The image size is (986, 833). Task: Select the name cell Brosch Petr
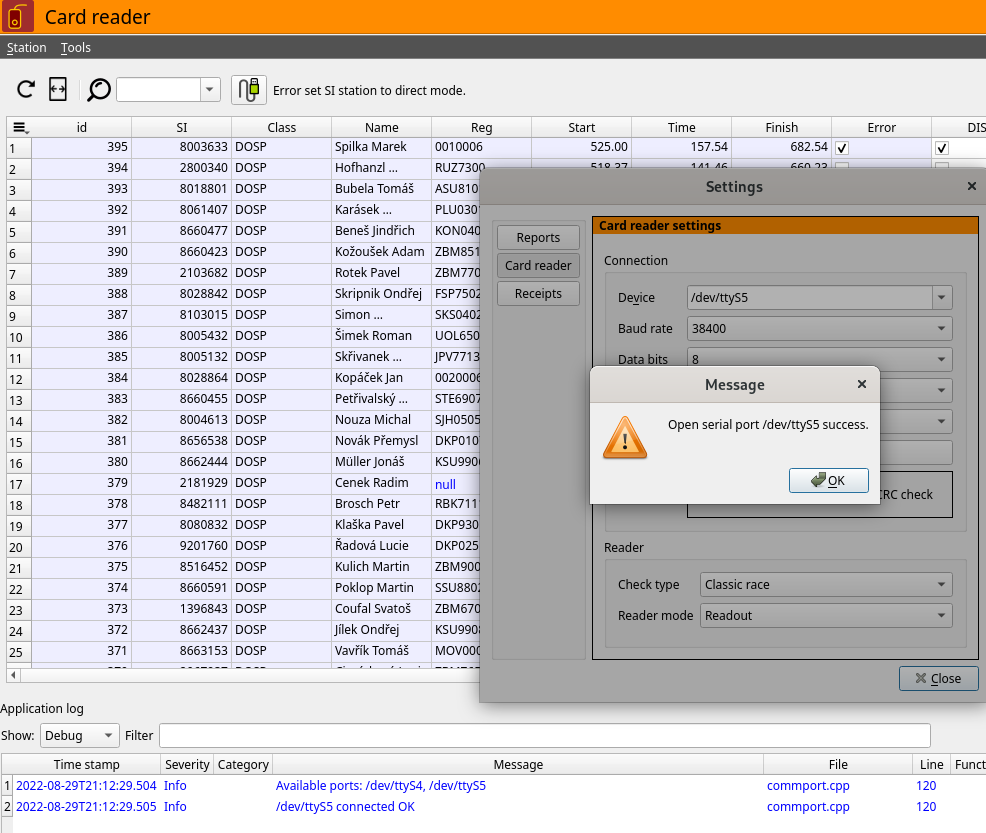pyautogui.click(x=381, y=504)
